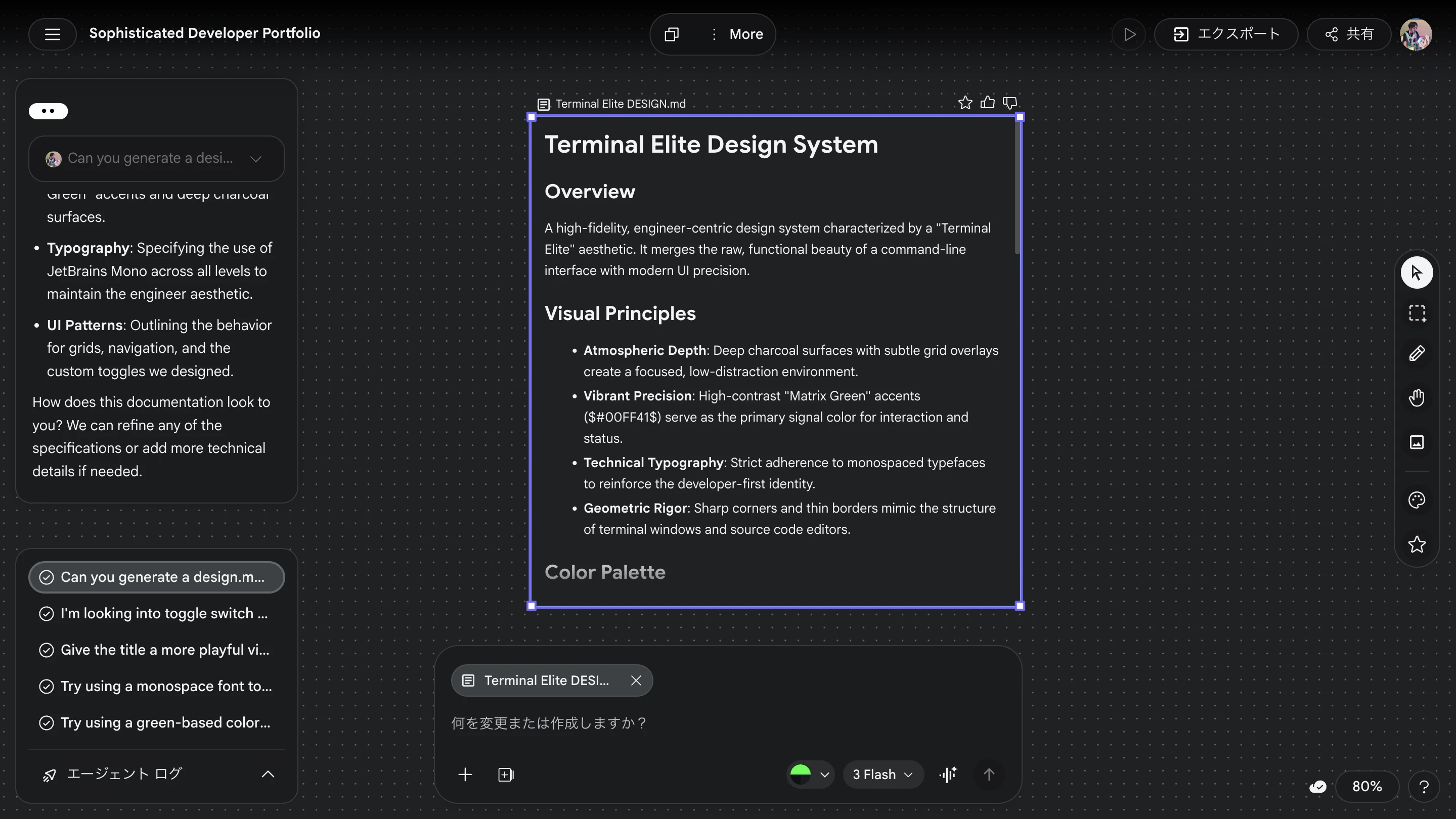Open the More options menu

[737, 34]
